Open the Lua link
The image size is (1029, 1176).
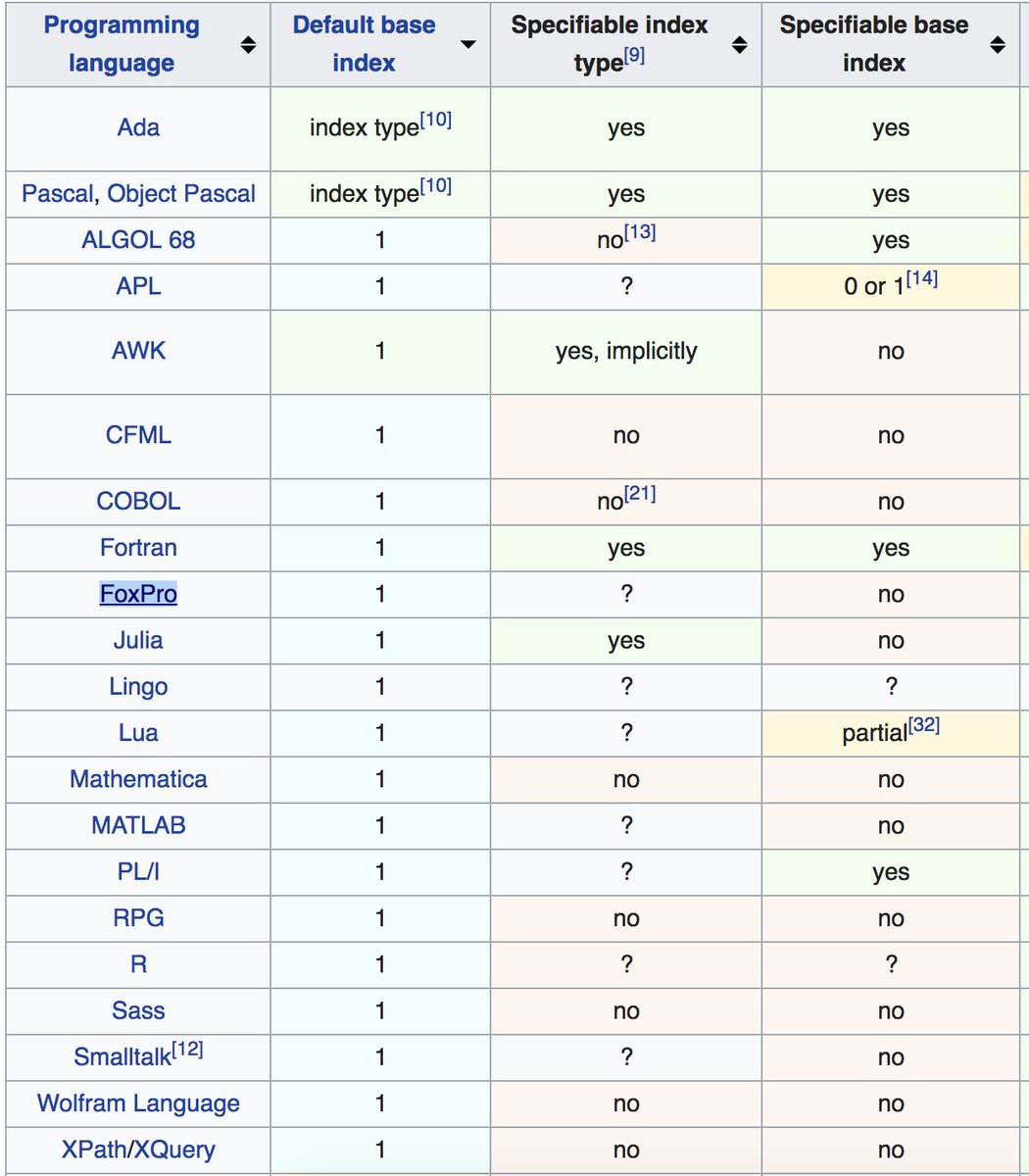coord(138,732)
